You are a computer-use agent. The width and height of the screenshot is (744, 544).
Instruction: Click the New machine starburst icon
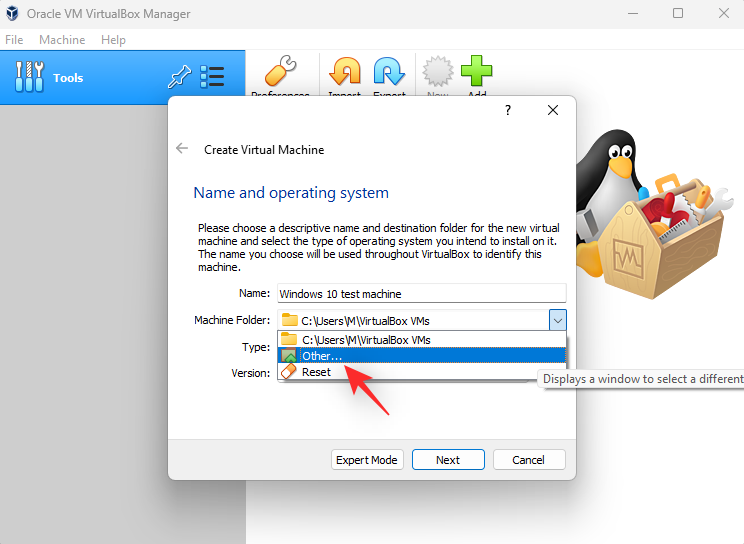(437, 71)
